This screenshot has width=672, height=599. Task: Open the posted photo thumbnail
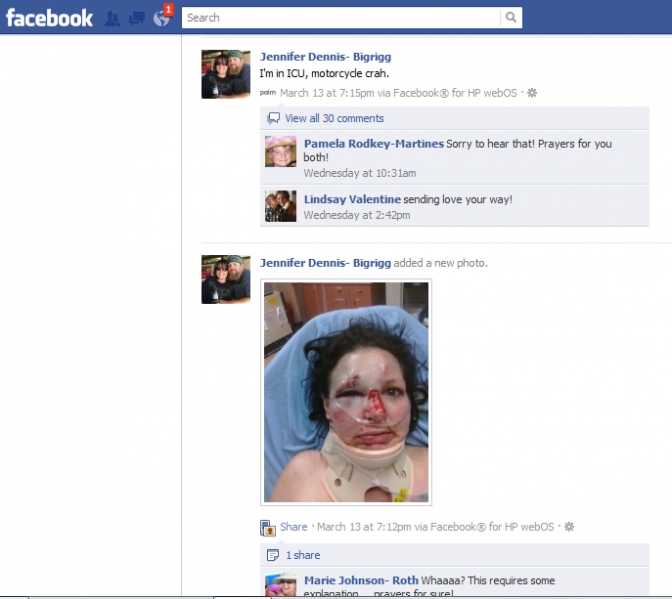346,392
